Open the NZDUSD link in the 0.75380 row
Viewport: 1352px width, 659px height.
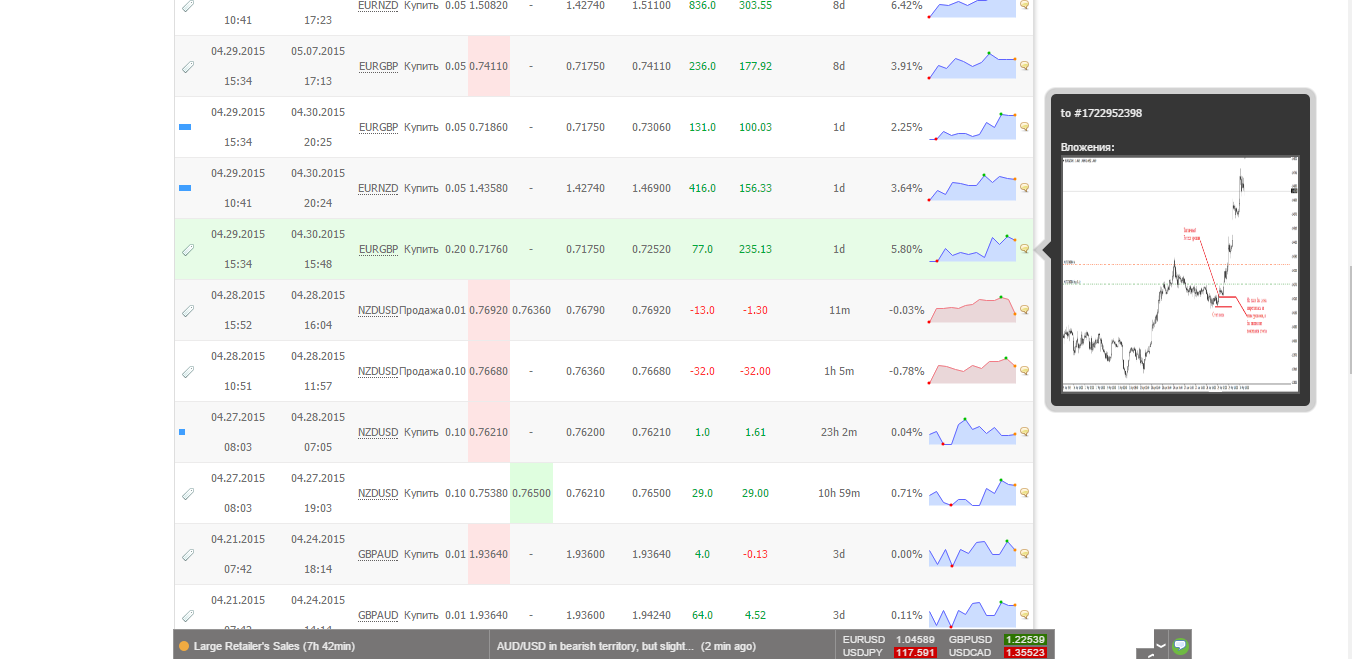tap(378, 493)
